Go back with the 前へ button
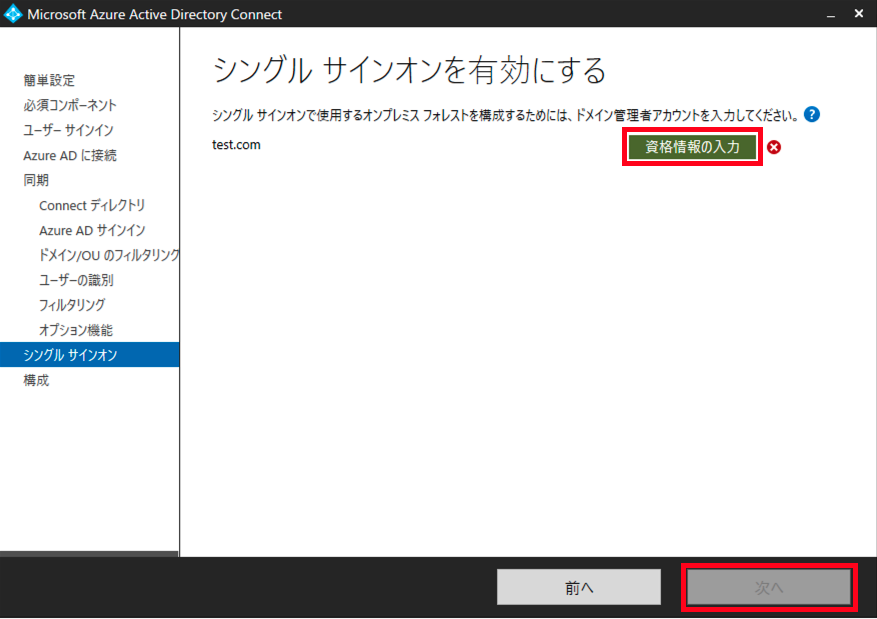This screenshot has height=619, width=877. tap(579, 587)
